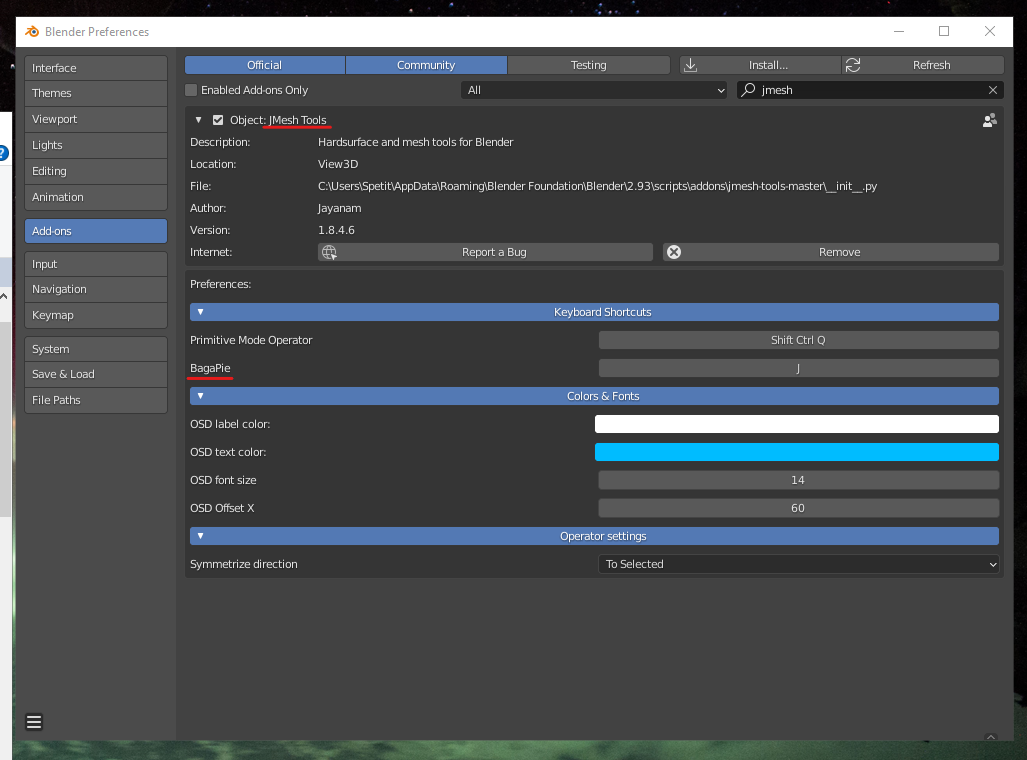Open the Keymap preferences tab
Screen dimensions: 1027x760
96,315
